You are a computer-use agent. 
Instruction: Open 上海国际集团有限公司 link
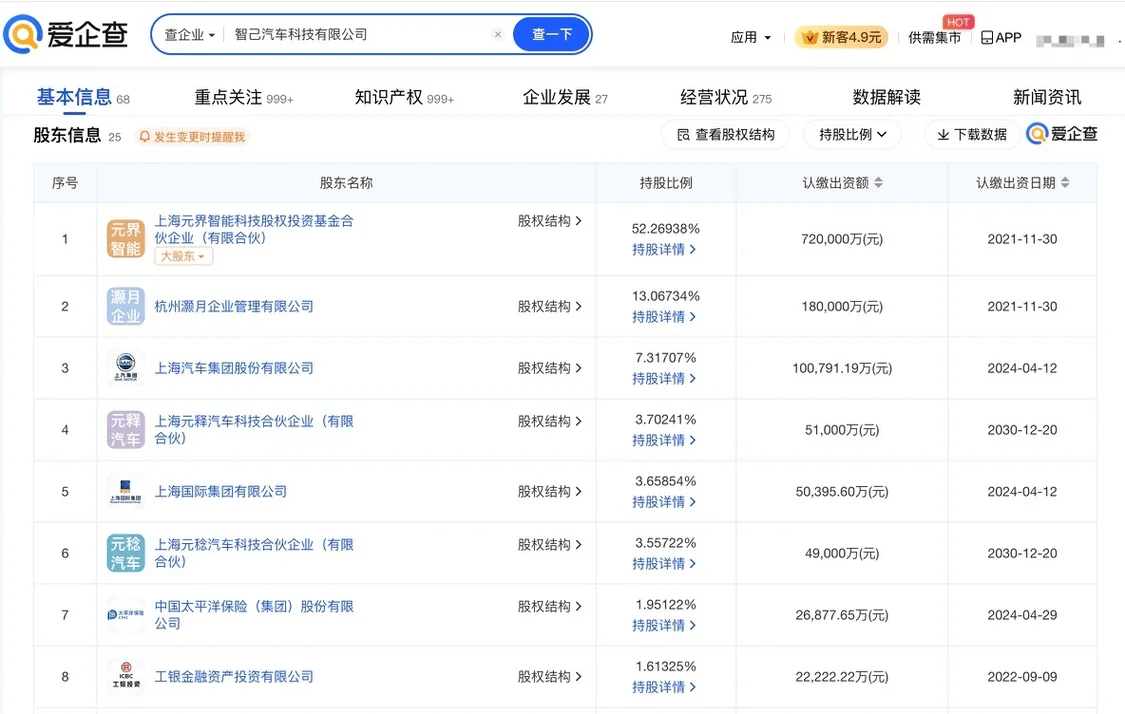point(220,492)
